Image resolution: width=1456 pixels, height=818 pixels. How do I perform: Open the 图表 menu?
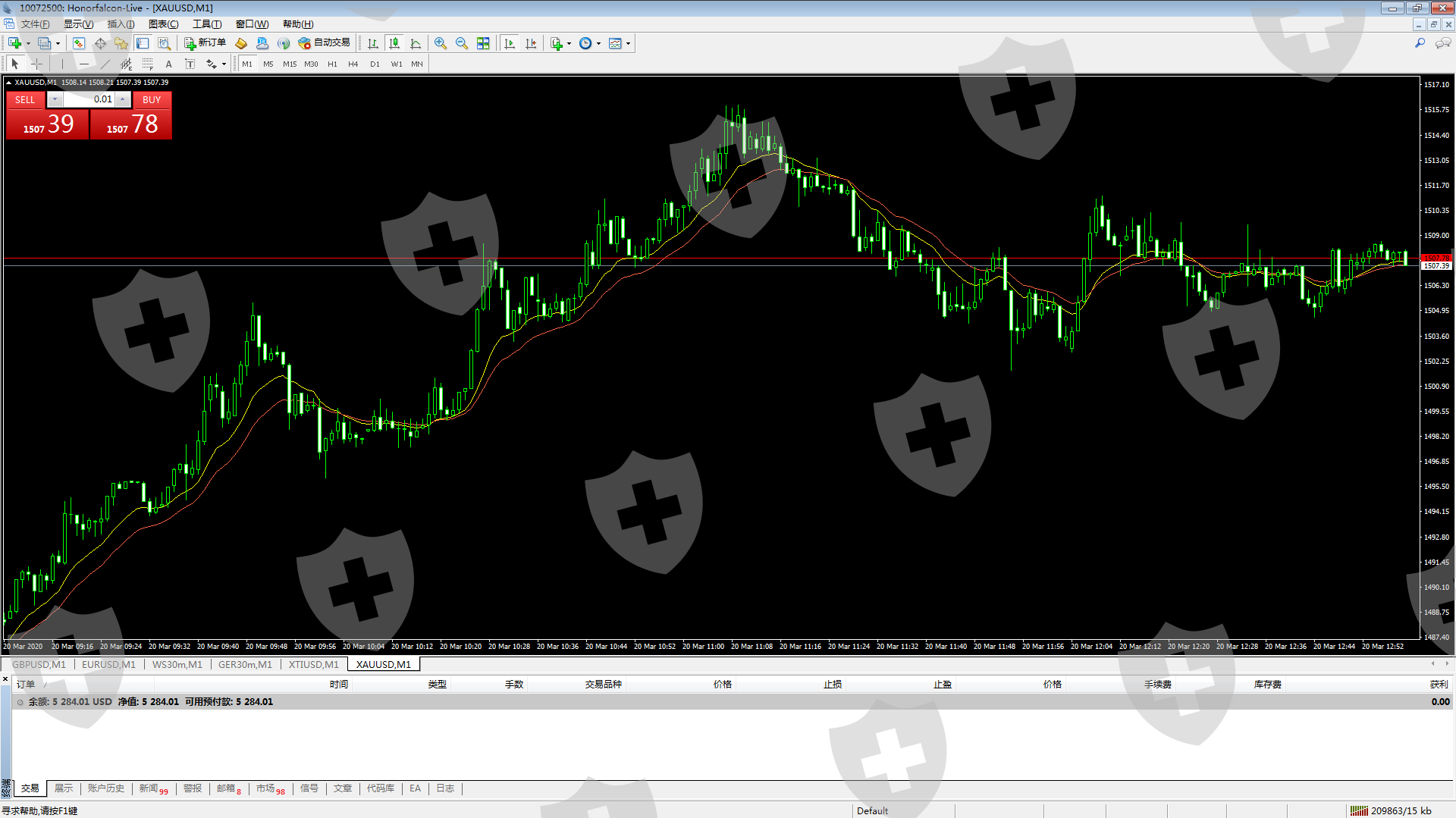pos(163,24)
